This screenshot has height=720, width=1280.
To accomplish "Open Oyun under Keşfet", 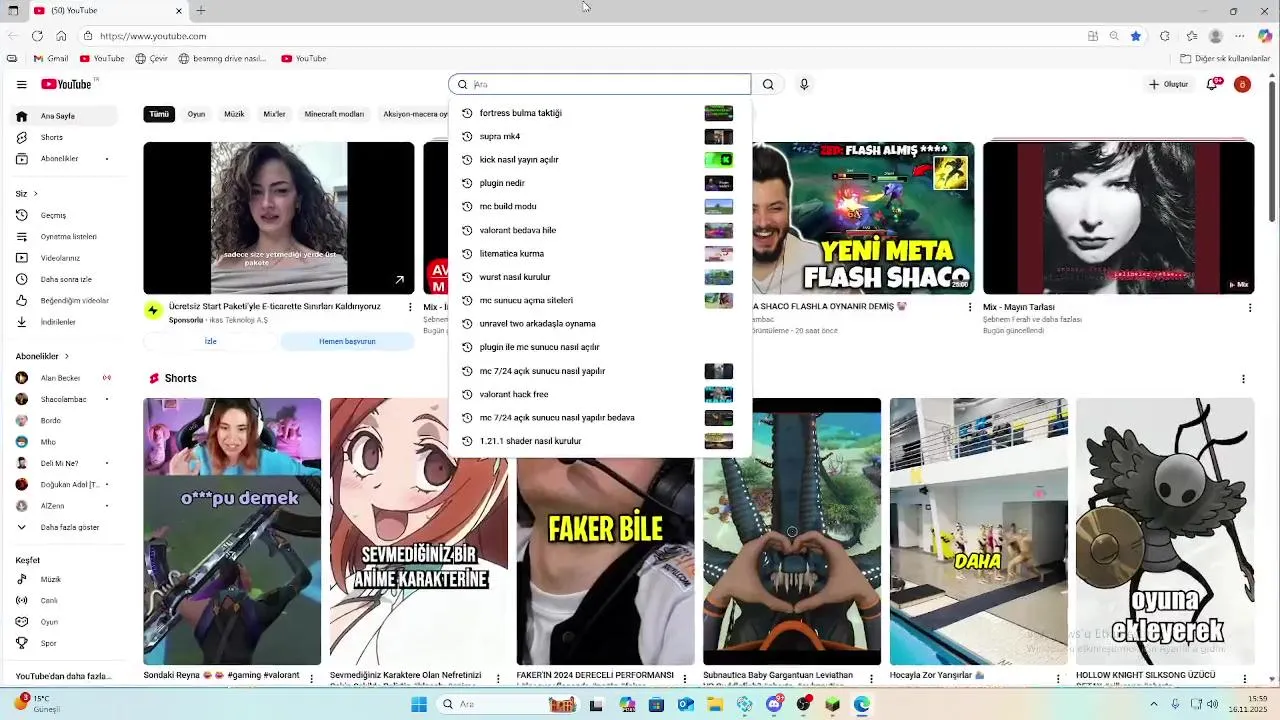I will point(65,622).
